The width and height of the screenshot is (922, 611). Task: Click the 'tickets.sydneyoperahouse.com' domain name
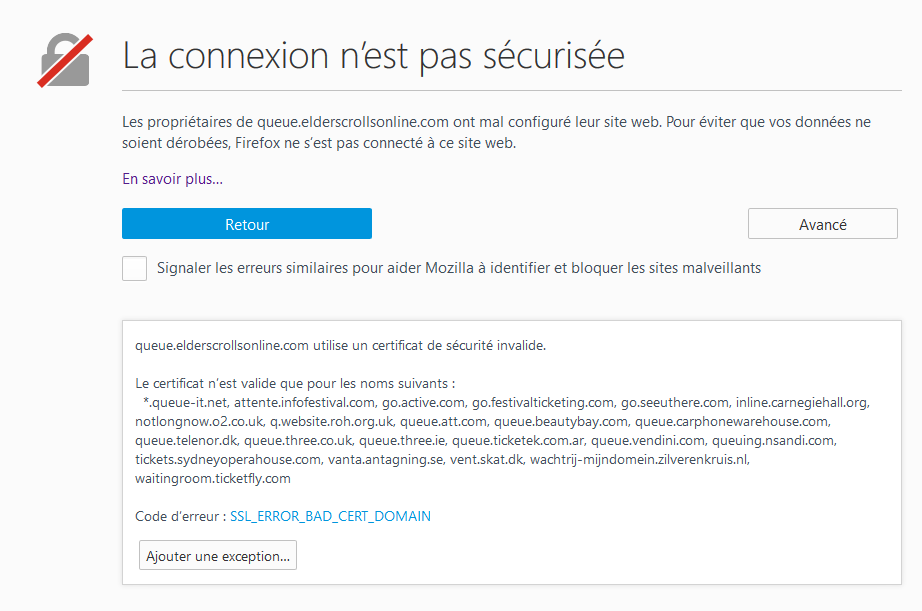(228, 459)
